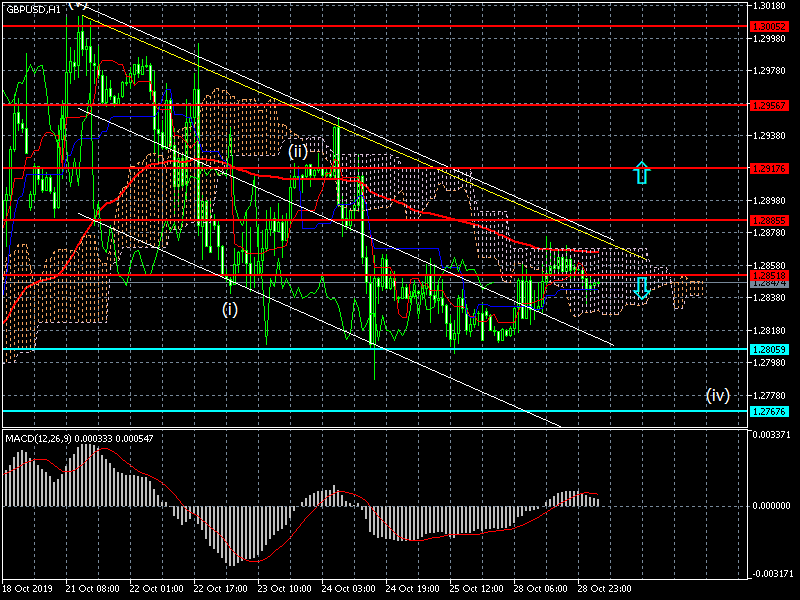Click the 22 Oct 17:00 time label
The height and width of the screenshot is (600, 800).
(x=220, y=588)
